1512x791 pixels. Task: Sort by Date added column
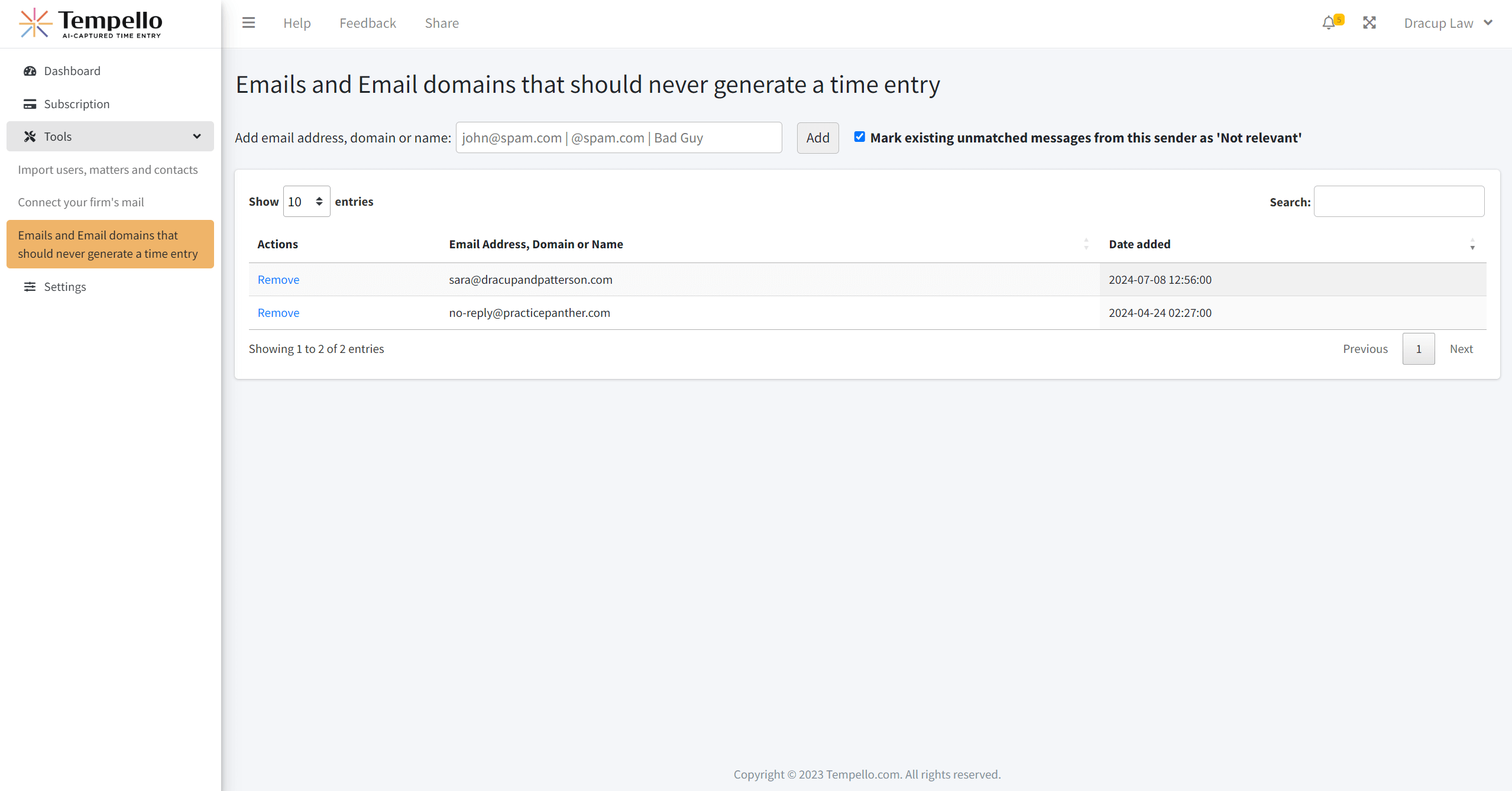point(1139,244)
